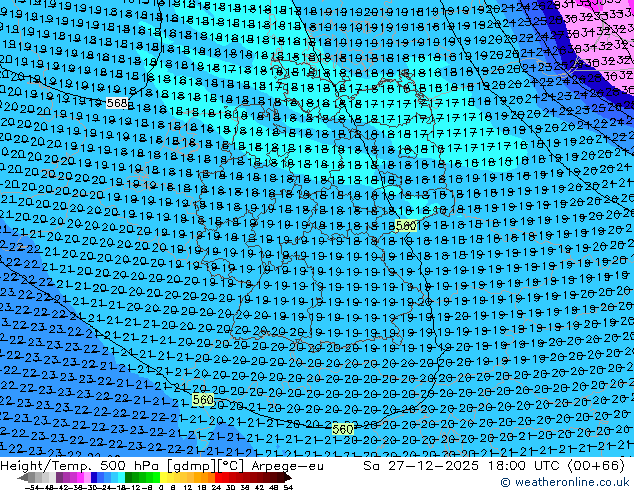Click the -54 legend scale value

[x=32, y=487]
